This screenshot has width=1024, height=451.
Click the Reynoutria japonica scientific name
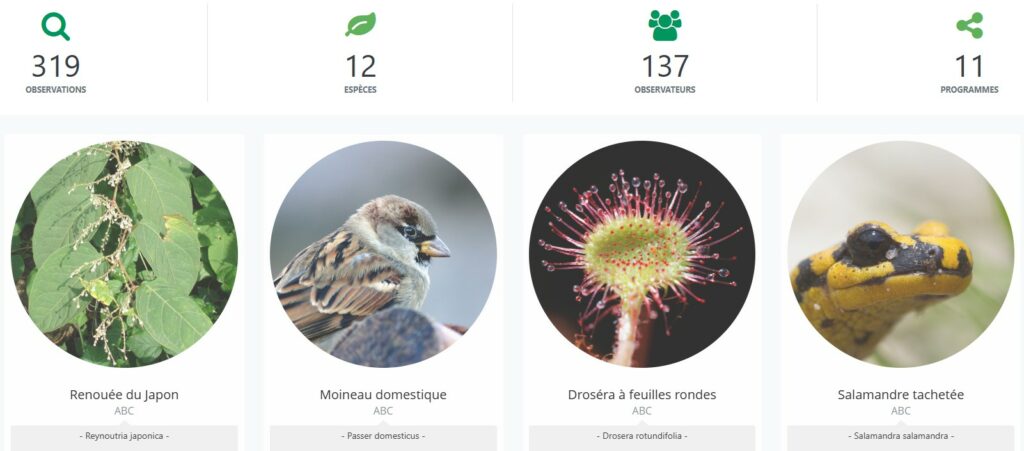pyautogui.click(x=124, y=435)
